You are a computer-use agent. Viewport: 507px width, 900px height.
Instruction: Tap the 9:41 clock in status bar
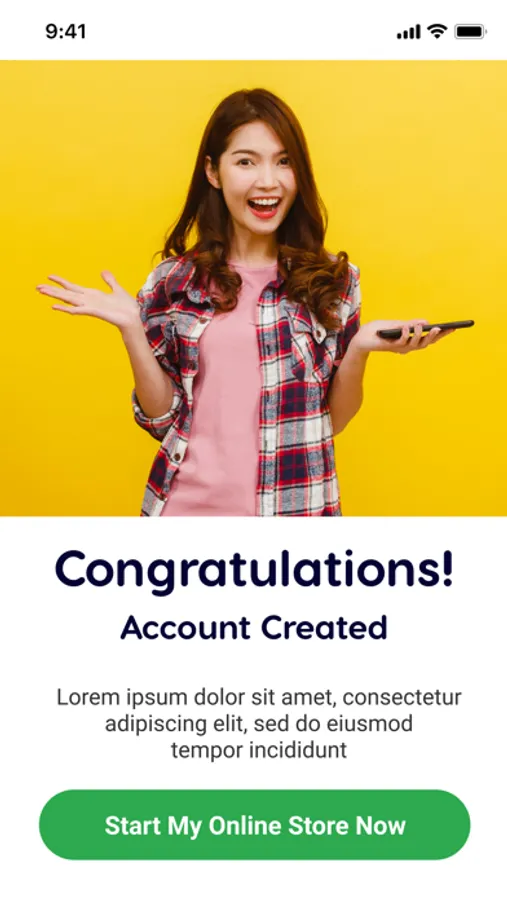65,32
